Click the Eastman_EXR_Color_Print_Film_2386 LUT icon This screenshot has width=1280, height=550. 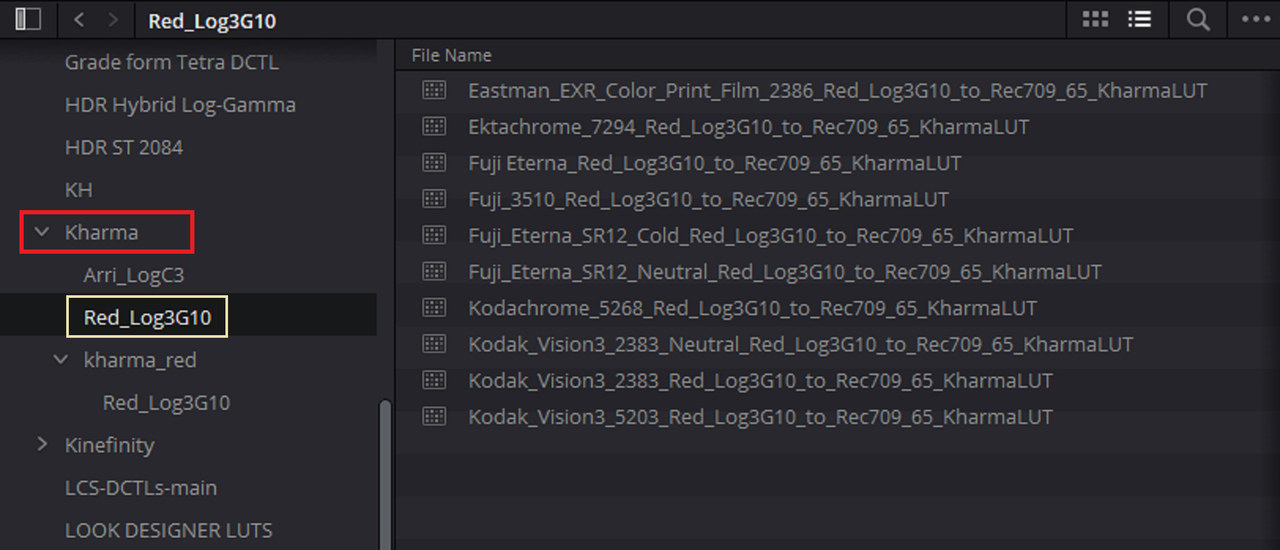click(x=433, y=90)
